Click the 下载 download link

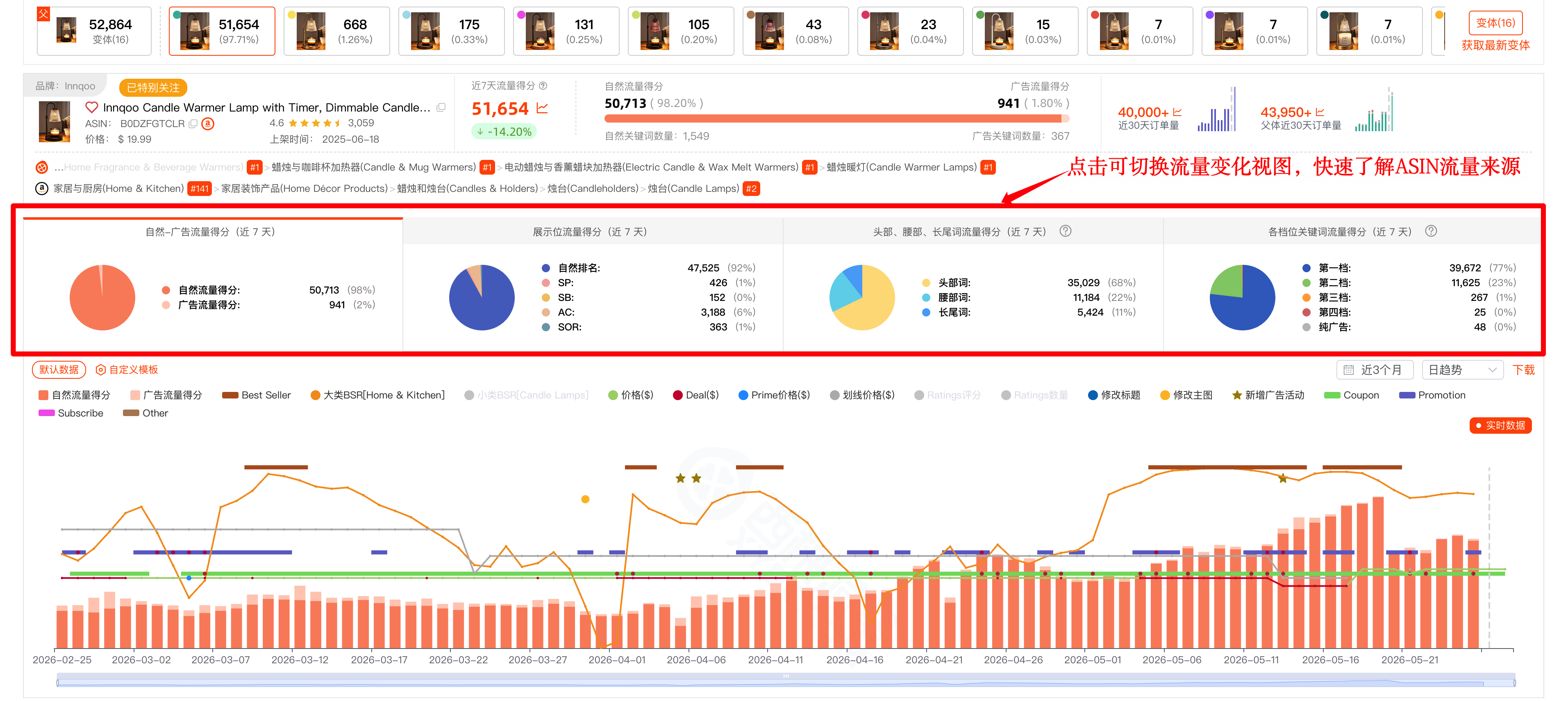coord(1524,370)
